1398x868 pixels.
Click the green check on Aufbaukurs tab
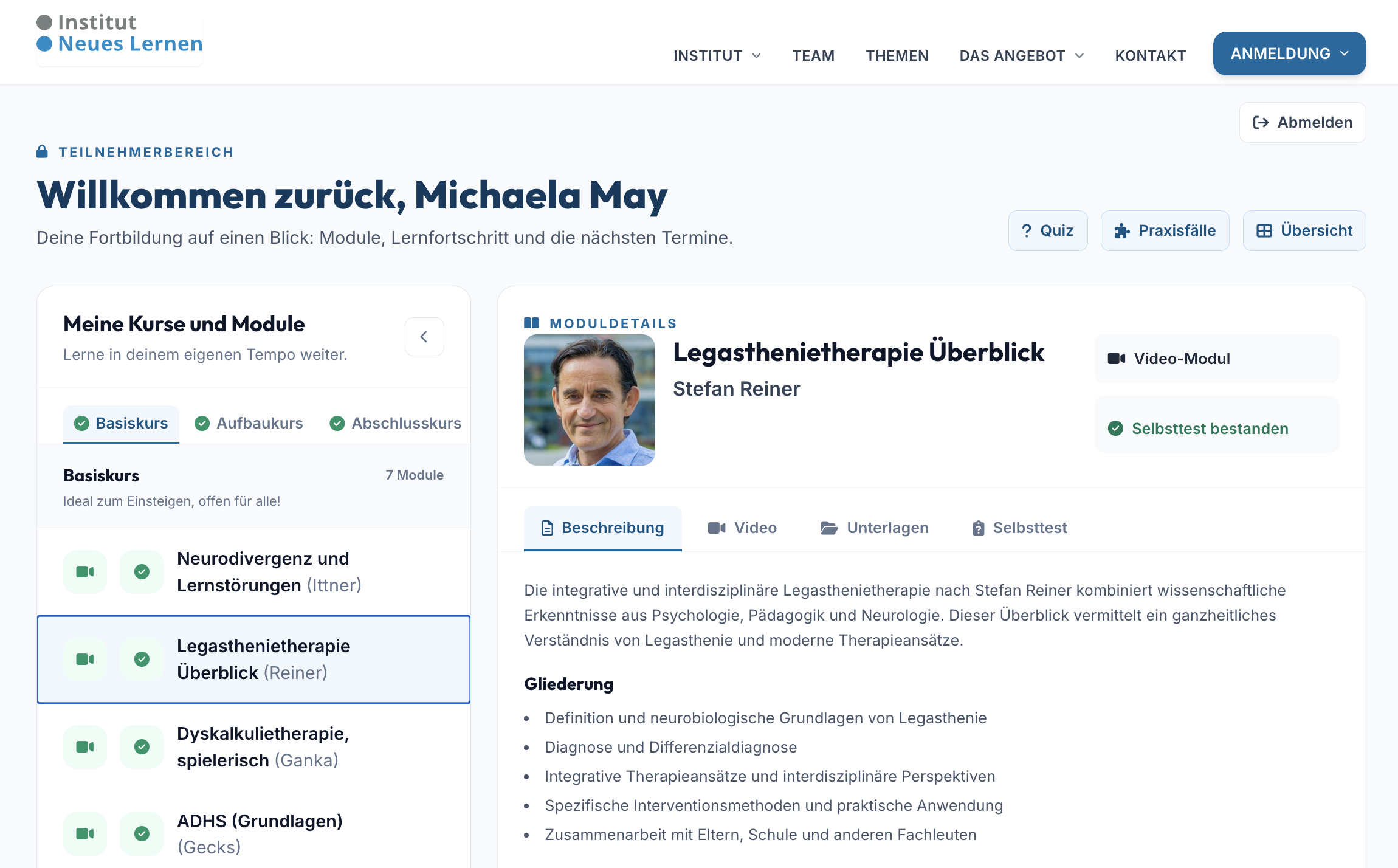[x=202, y=423]
